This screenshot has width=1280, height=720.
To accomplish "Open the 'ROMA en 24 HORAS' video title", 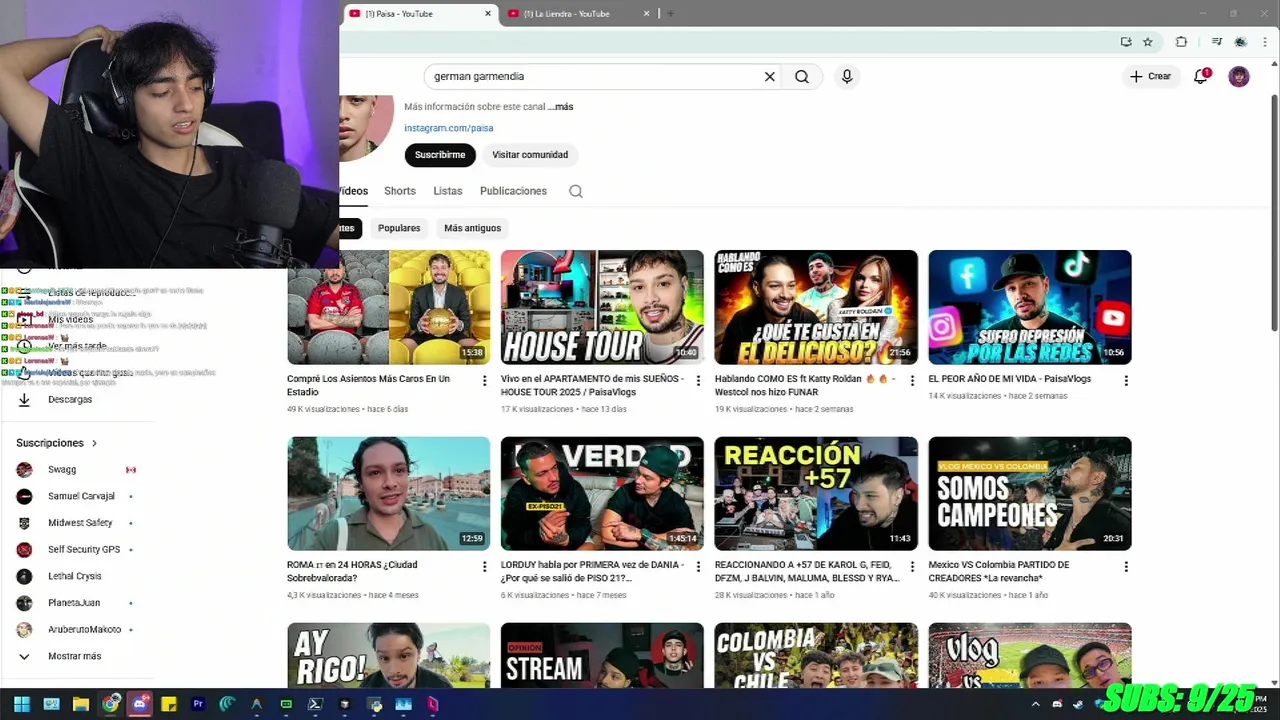I will coord(352,571).
